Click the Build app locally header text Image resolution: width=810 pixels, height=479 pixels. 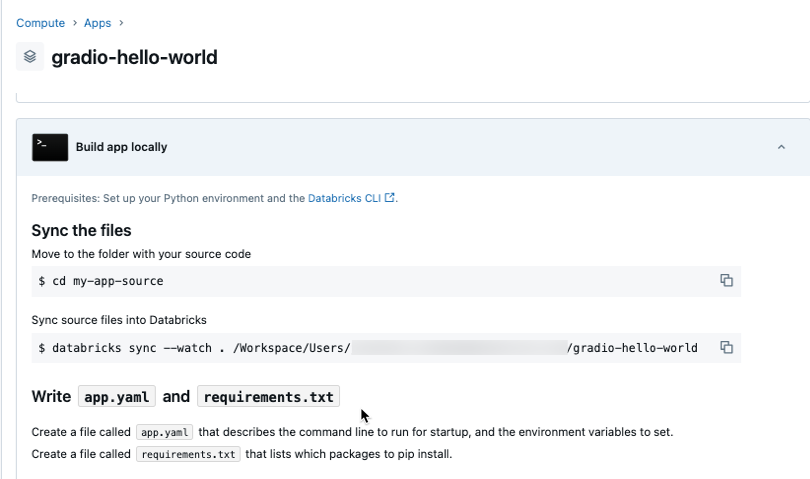[x=121, y=147]
